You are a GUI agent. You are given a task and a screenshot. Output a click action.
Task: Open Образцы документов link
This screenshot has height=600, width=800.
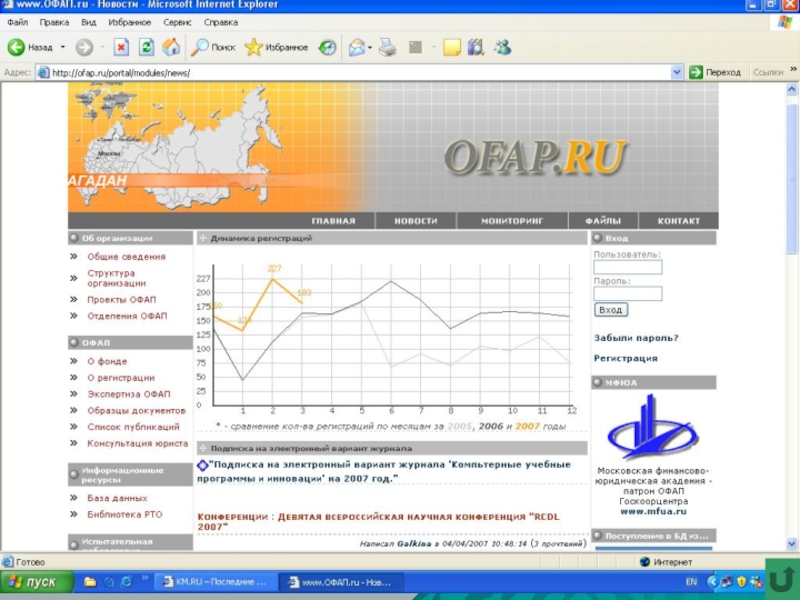coord(136,410)
